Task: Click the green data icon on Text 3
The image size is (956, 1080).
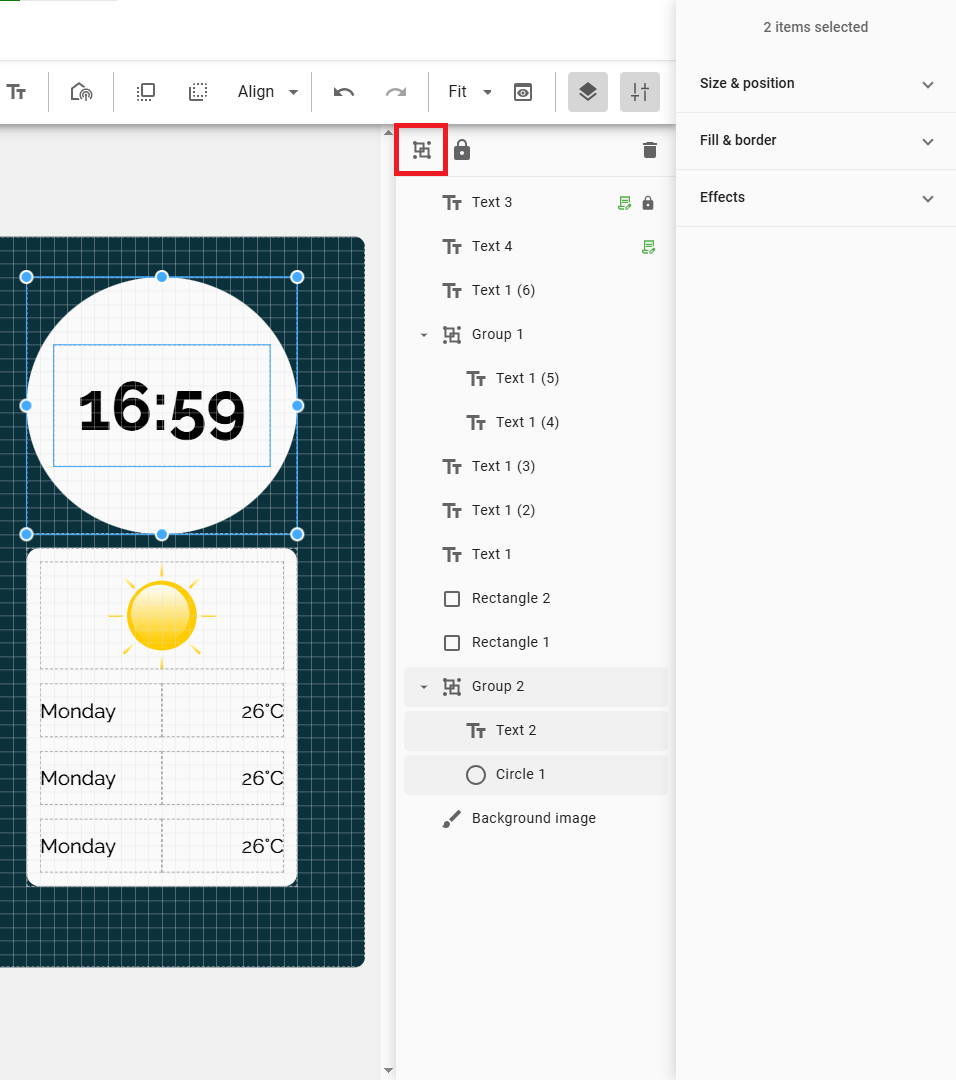Action: tap(624, 202)
